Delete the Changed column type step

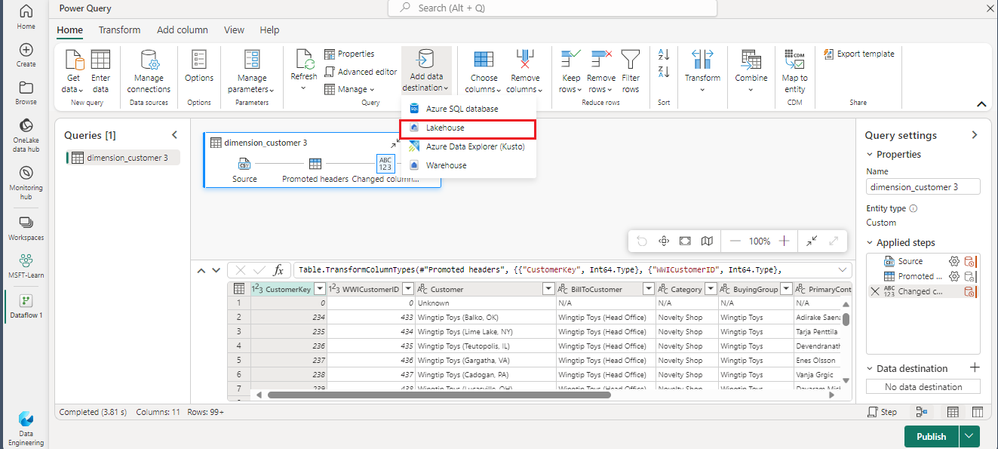[875, 292]
